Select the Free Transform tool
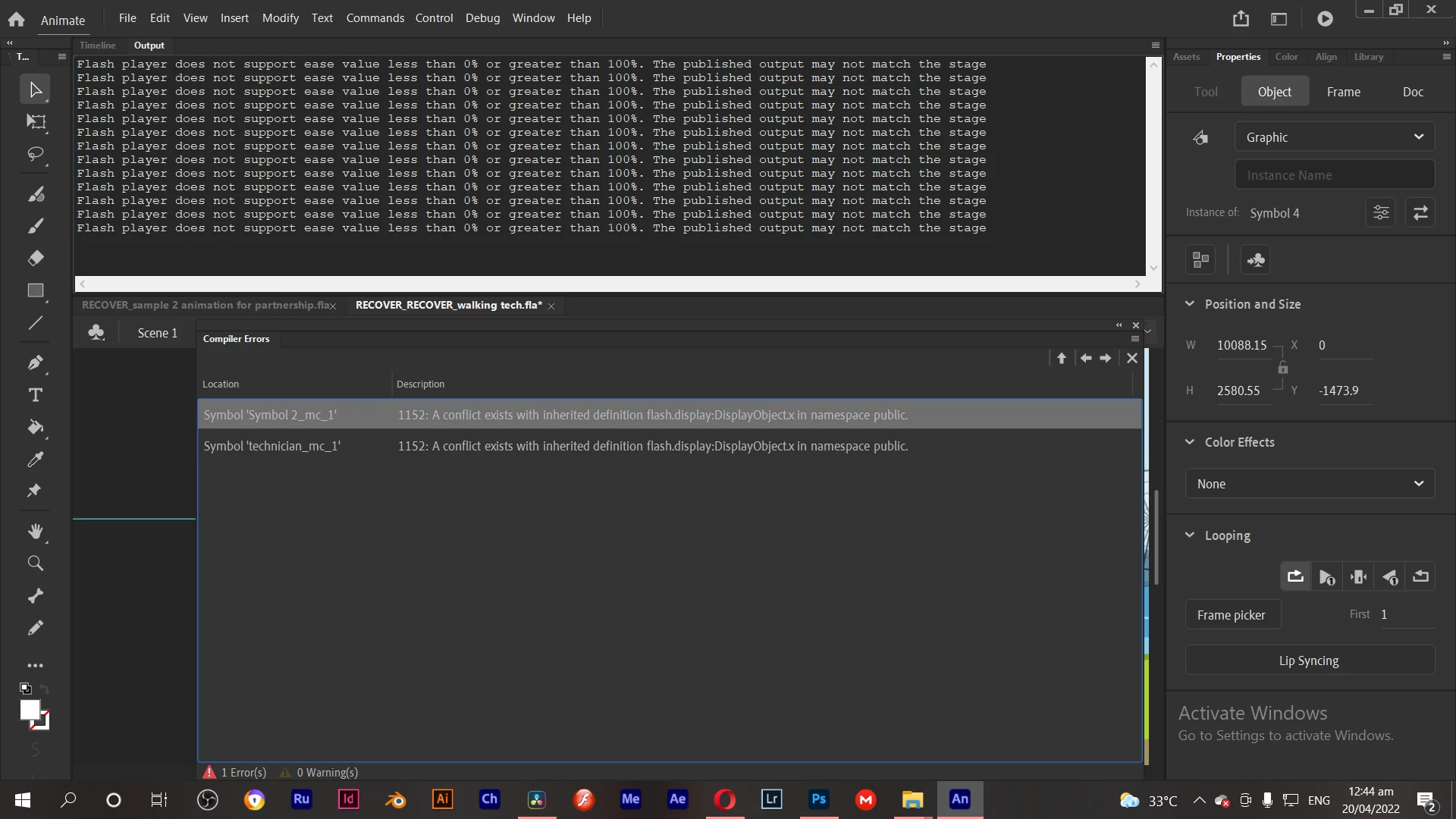Viewport: 1456px width, 819px height. pos(36,122)
